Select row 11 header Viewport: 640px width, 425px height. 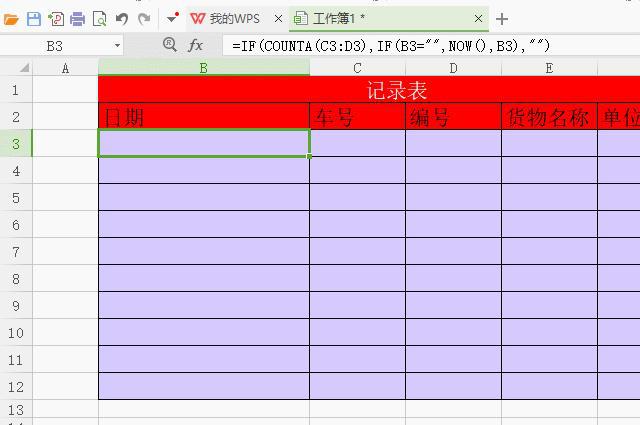click(16, 359)
